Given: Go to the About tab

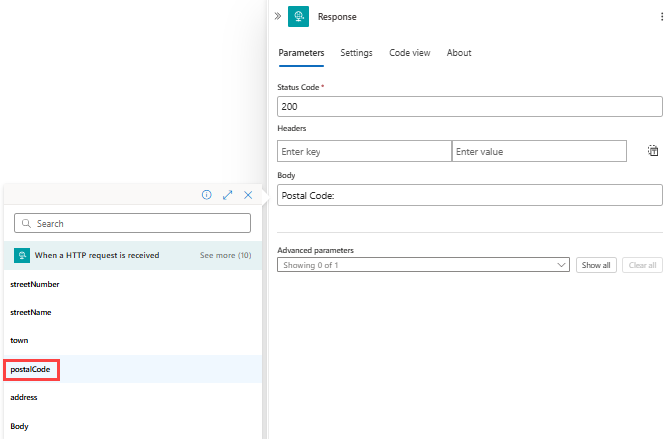Looking at the screenshot, I should (x=459, y=53).
